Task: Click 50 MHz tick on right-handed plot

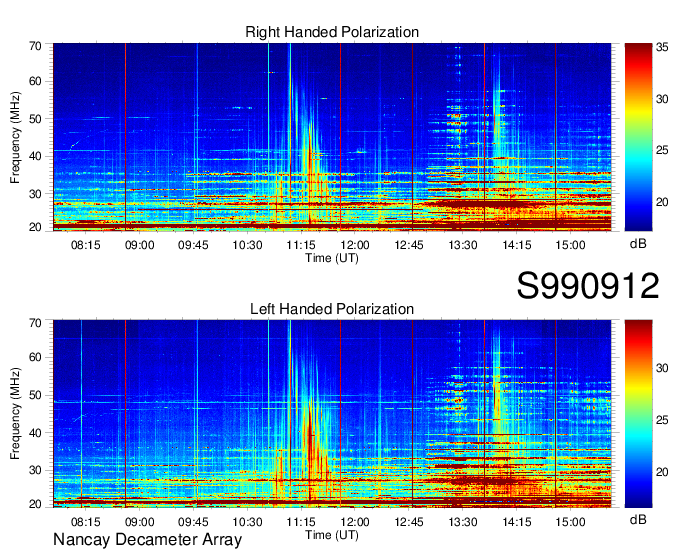Action: tap(35, 119)
